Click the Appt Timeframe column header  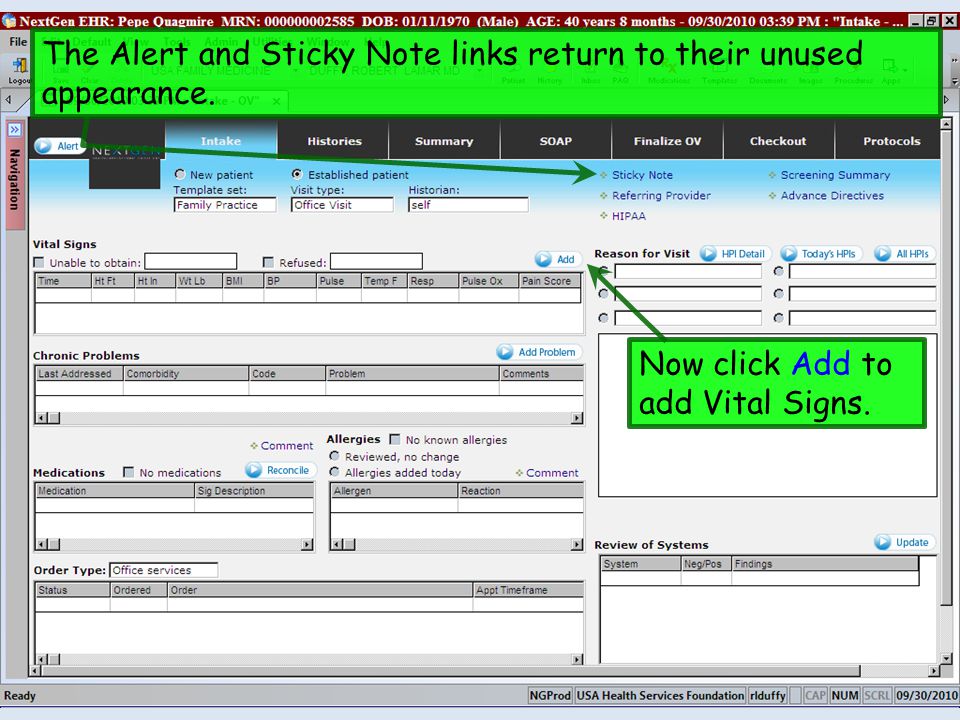528,590
